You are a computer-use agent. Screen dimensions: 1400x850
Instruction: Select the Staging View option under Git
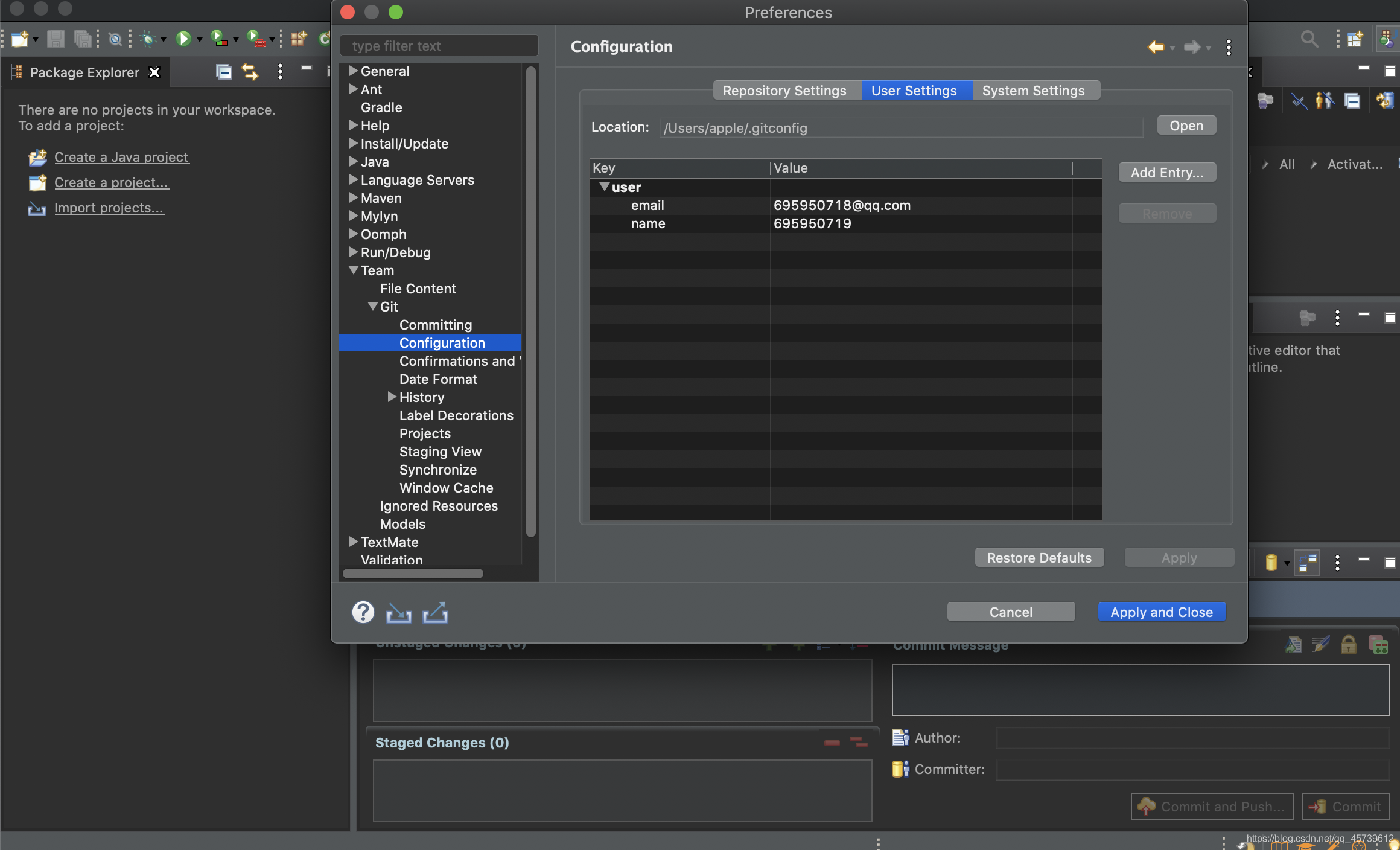pos(440,451)
